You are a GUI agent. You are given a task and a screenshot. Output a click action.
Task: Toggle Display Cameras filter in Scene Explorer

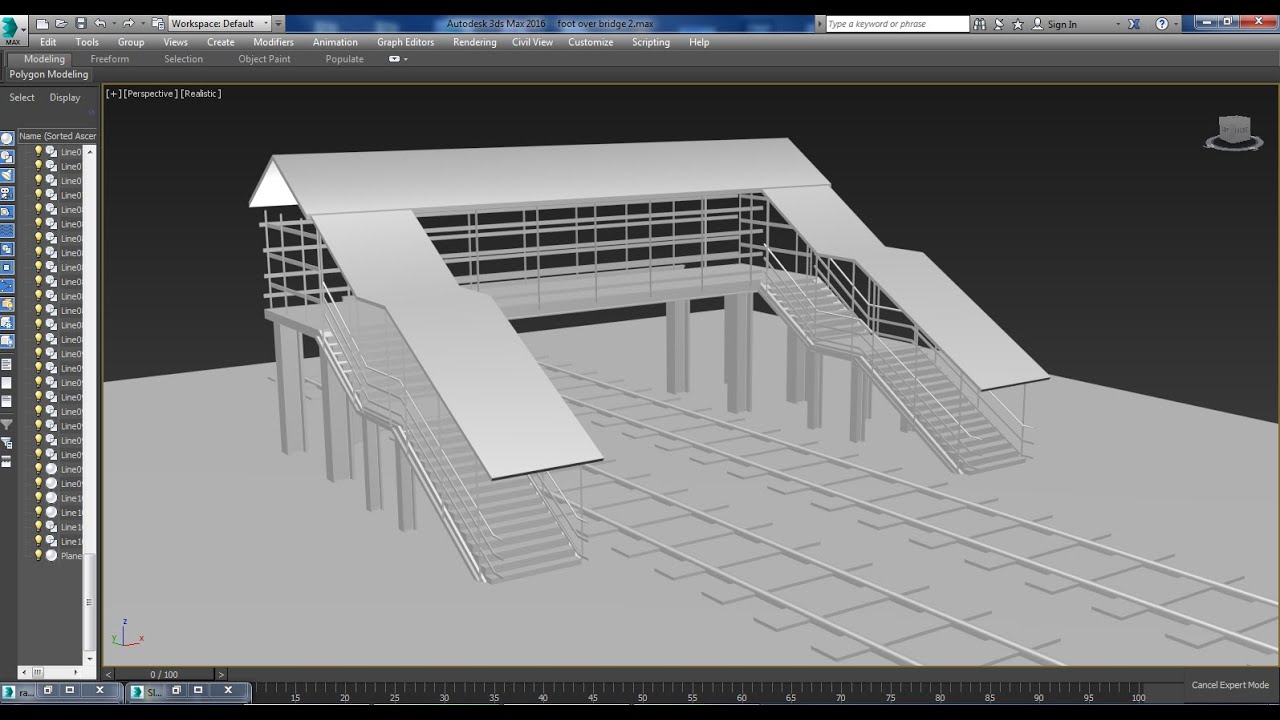7,194
